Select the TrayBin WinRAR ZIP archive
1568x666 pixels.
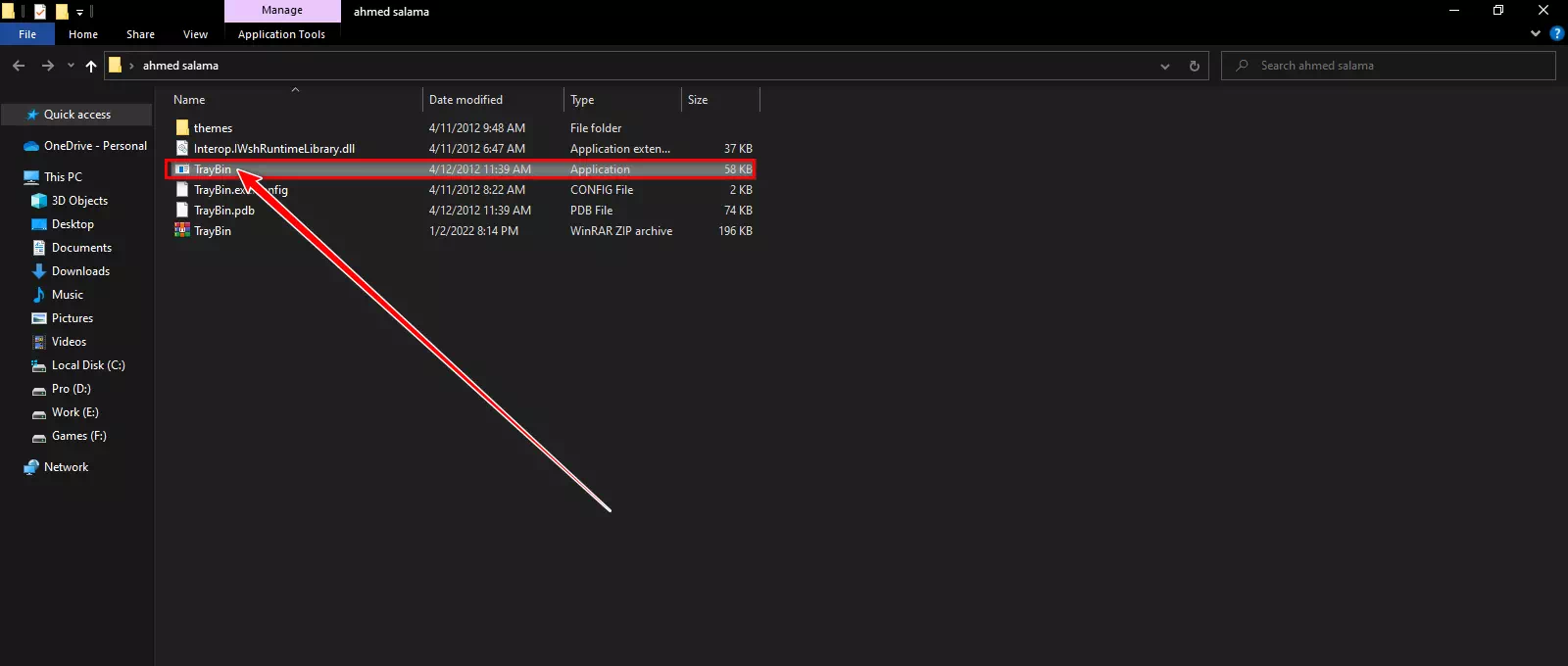point(213,231)
